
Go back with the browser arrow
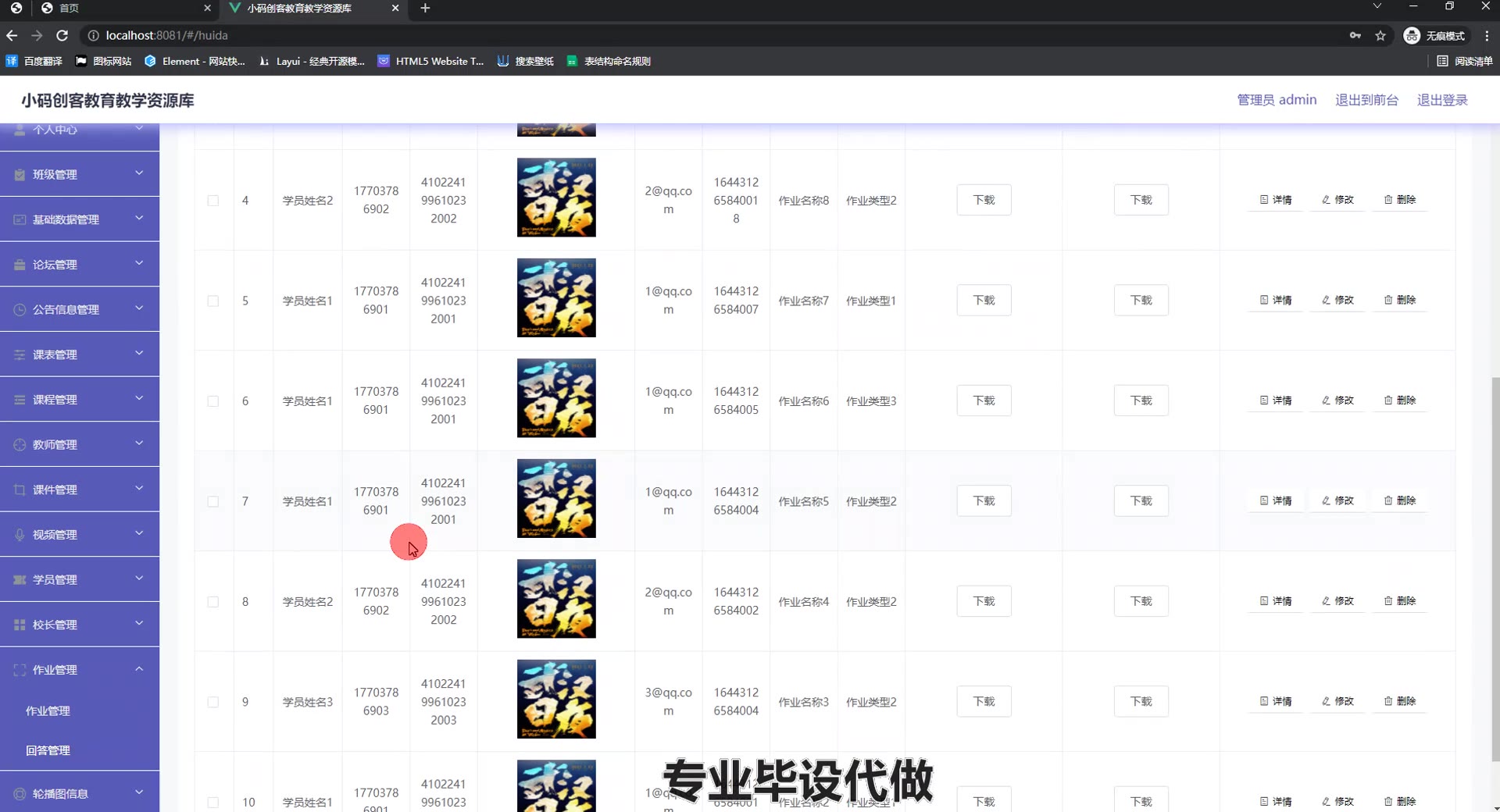click(x=12, y=36)
